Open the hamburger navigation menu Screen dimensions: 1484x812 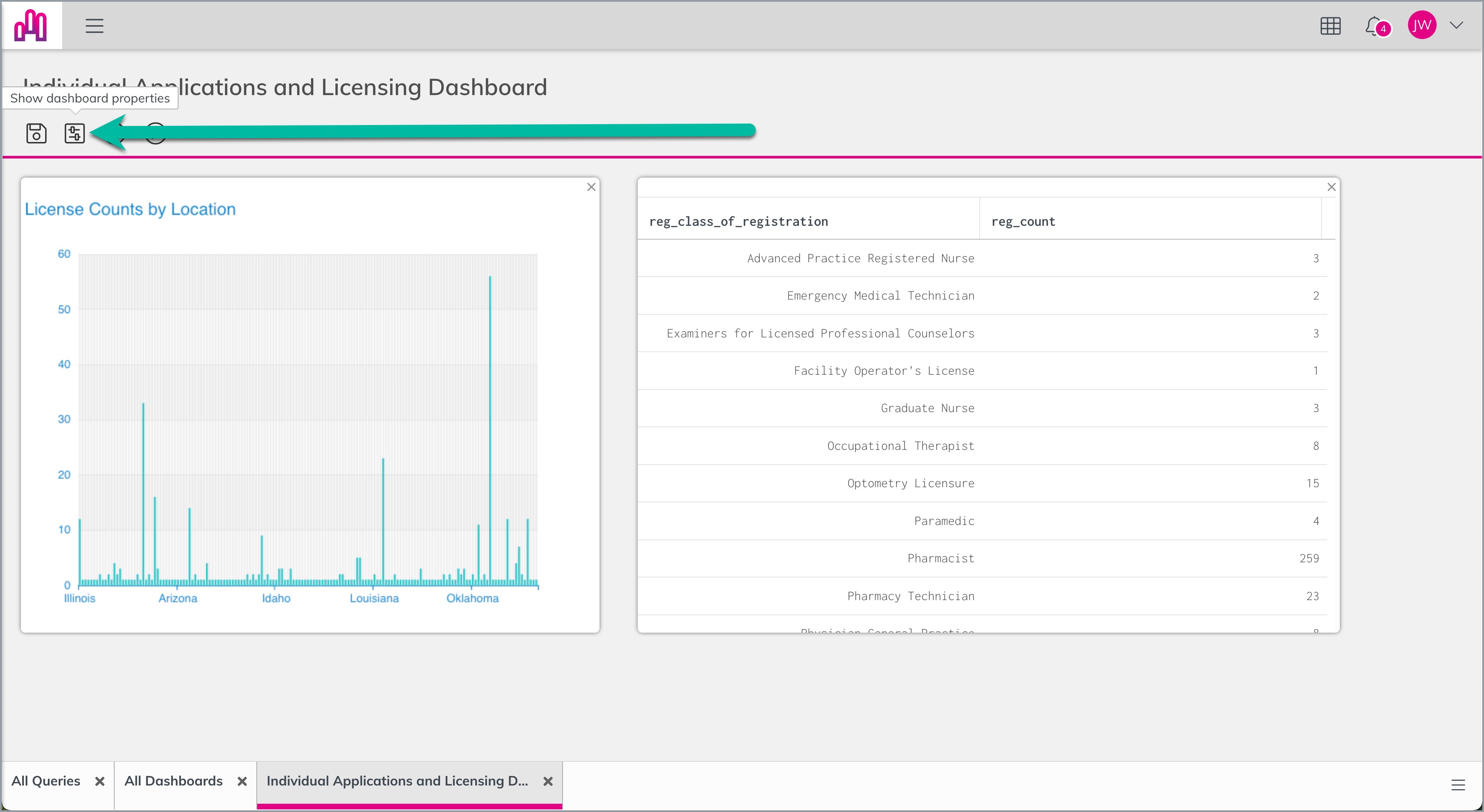(94, 26)
